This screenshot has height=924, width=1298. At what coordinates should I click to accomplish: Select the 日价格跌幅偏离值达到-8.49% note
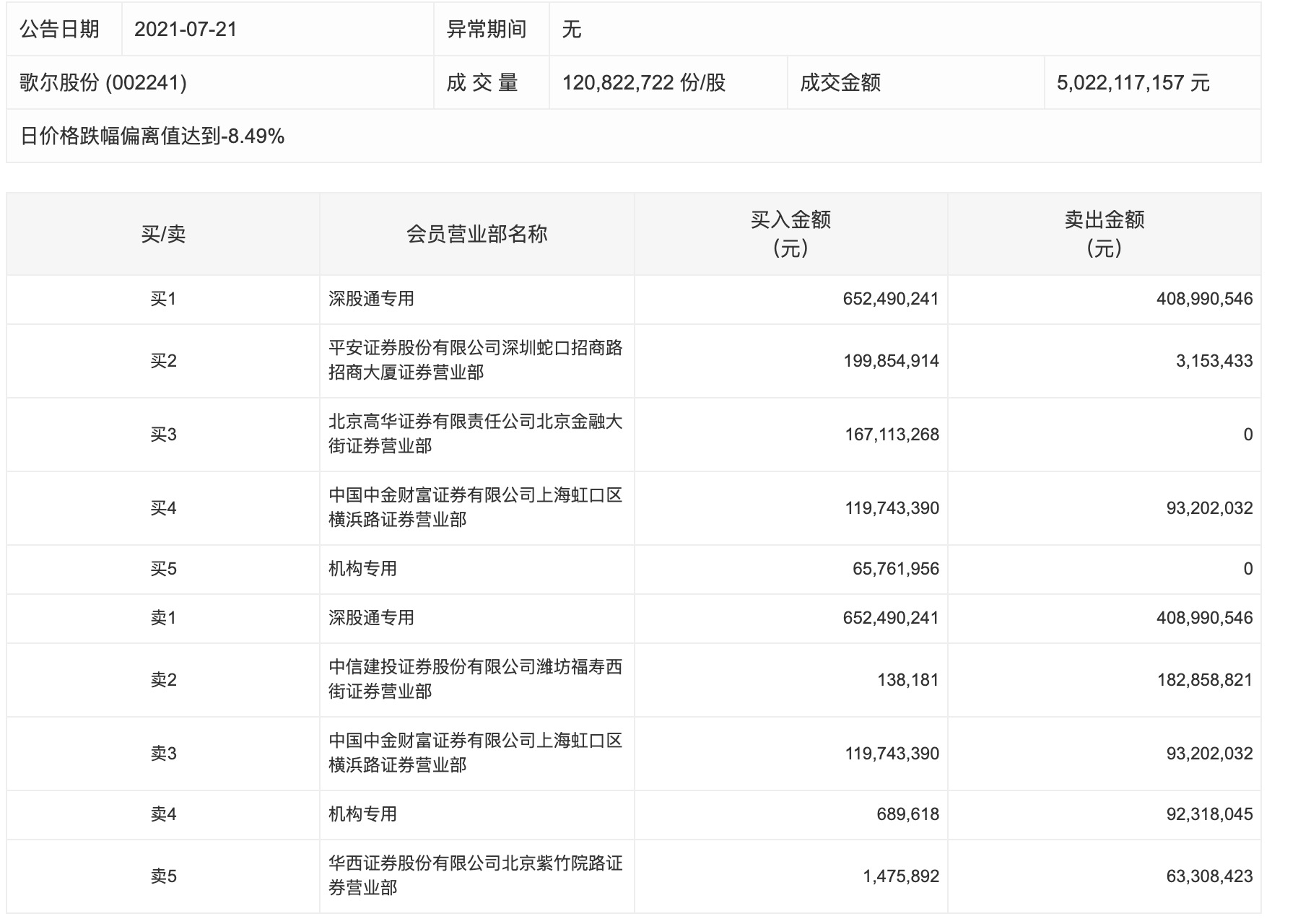(152, 136)
